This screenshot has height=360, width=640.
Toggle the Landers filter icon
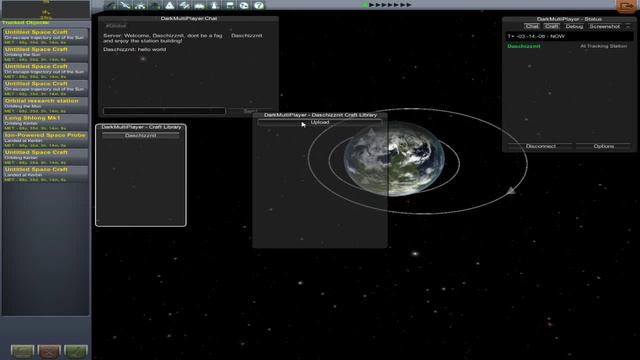(155, 5)
